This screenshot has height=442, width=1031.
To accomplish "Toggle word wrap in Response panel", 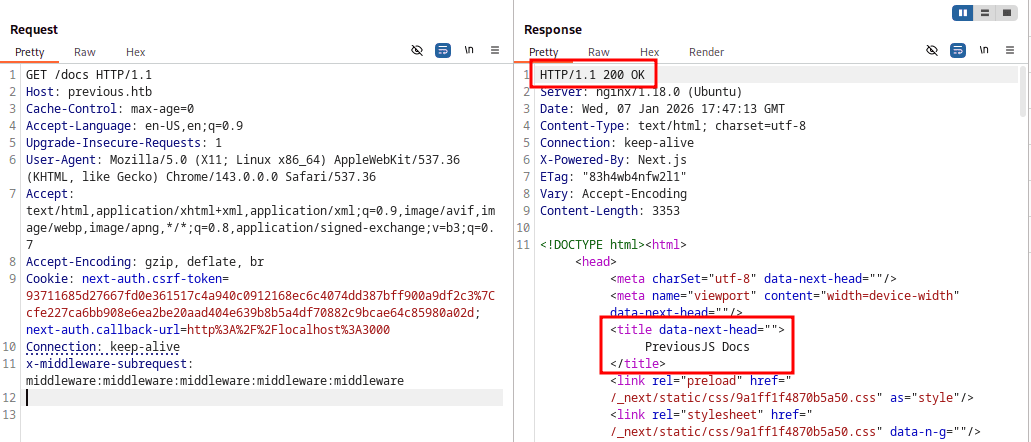I will pyautogui.click(x=958, y=50).
